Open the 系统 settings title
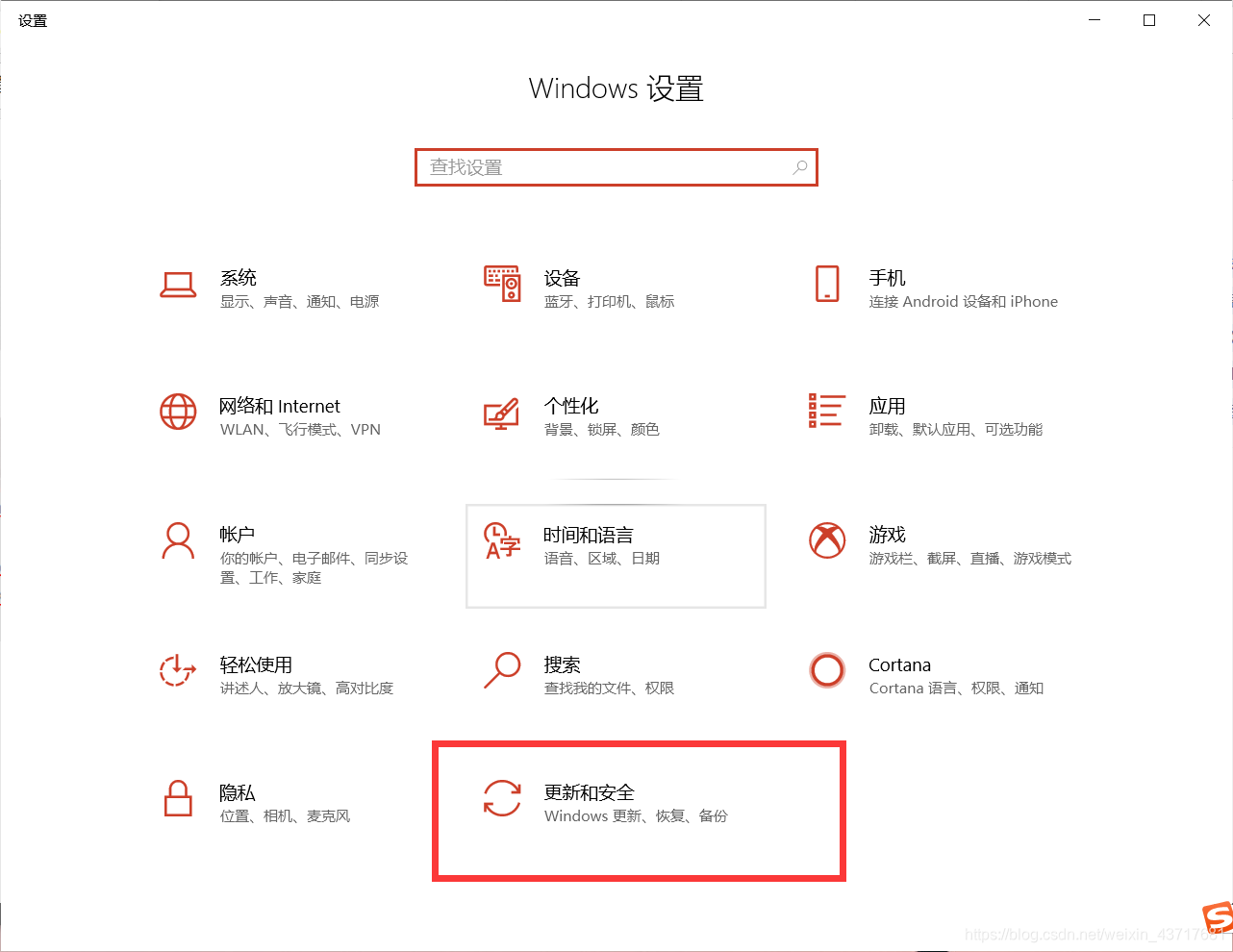The width and height of the screenshot is (1233, 952). [x=239, y=278]
